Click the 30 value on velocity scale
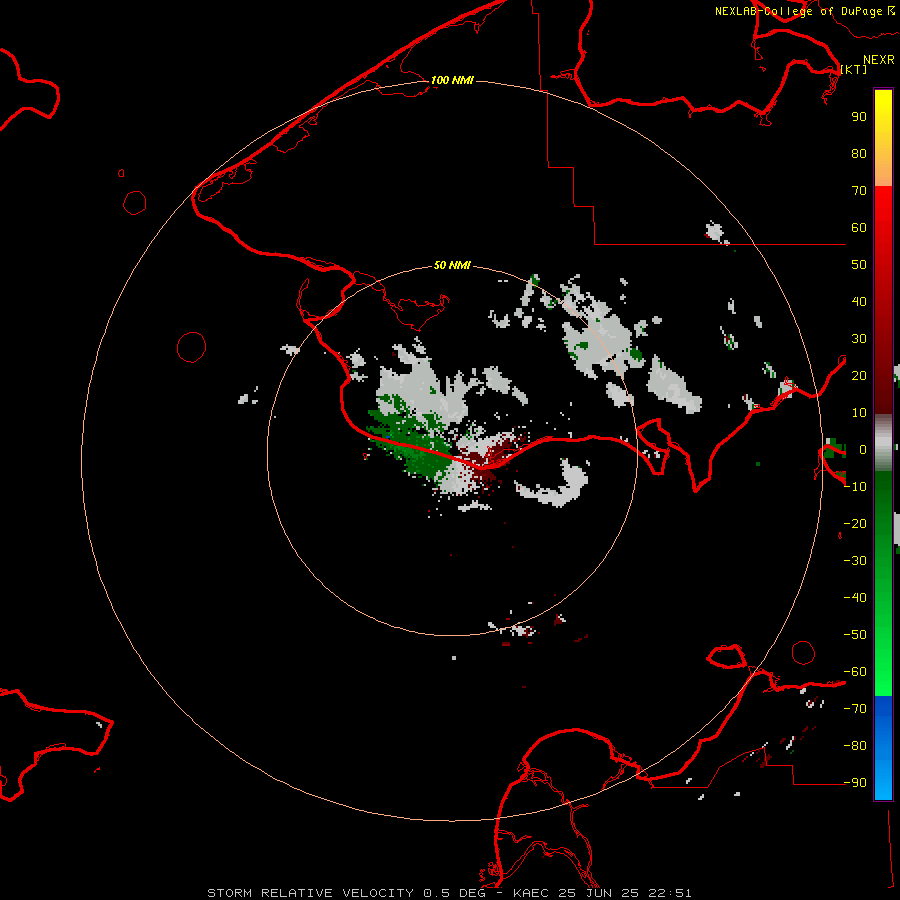Viewport: 900px width, 900px height. click(859, 339)
